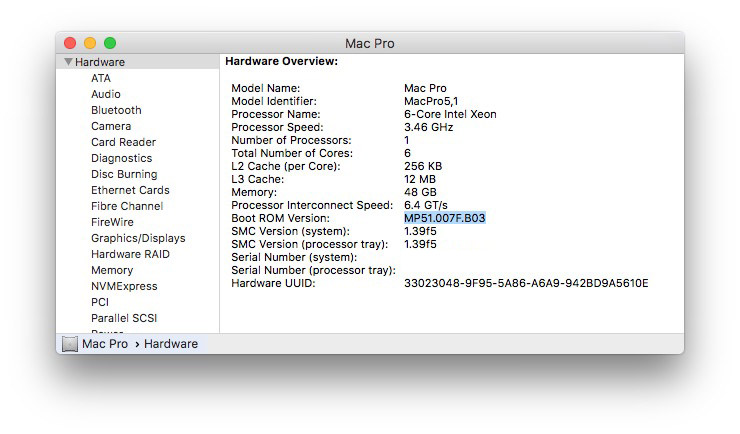Open Diagnostics in the sidebar
The height and width of the screenshot is (434, 740).
pos(121,159)
